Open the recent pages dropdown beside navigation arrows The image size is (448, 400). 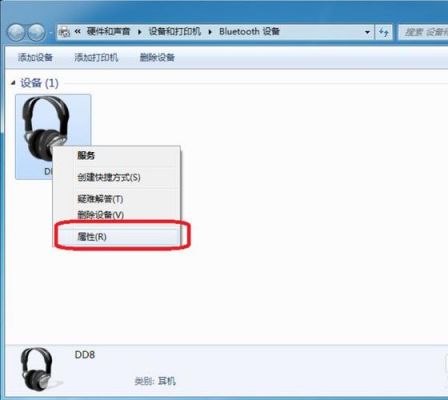point(51,33)
